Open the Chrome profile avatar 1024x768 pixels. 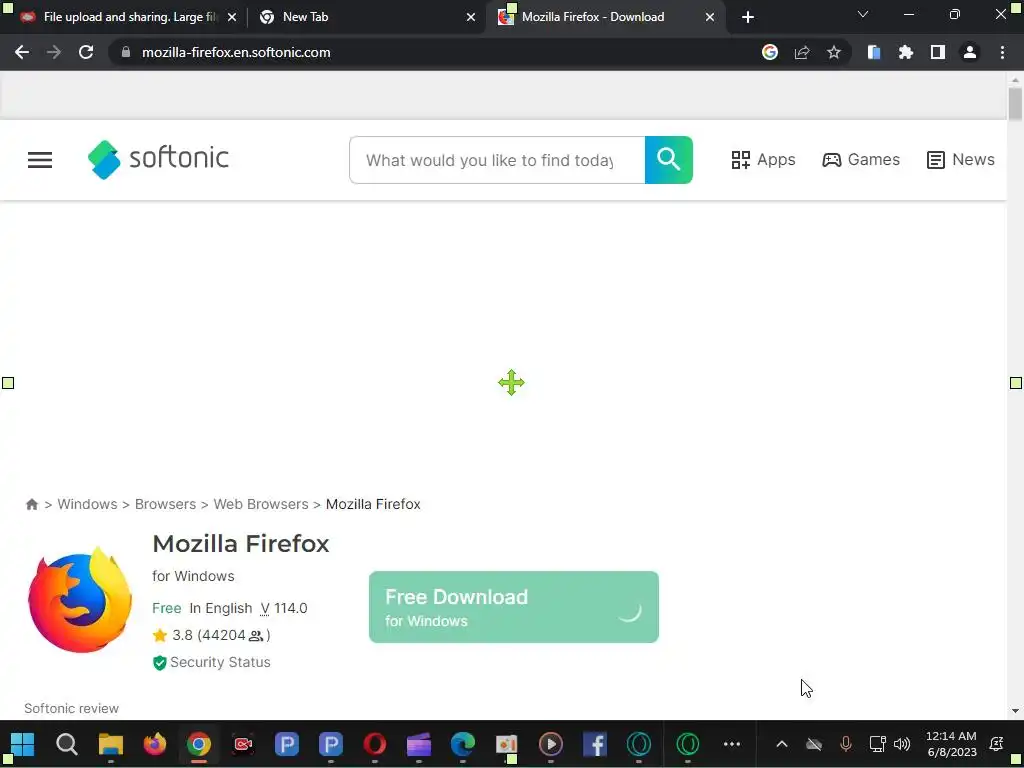970,52
